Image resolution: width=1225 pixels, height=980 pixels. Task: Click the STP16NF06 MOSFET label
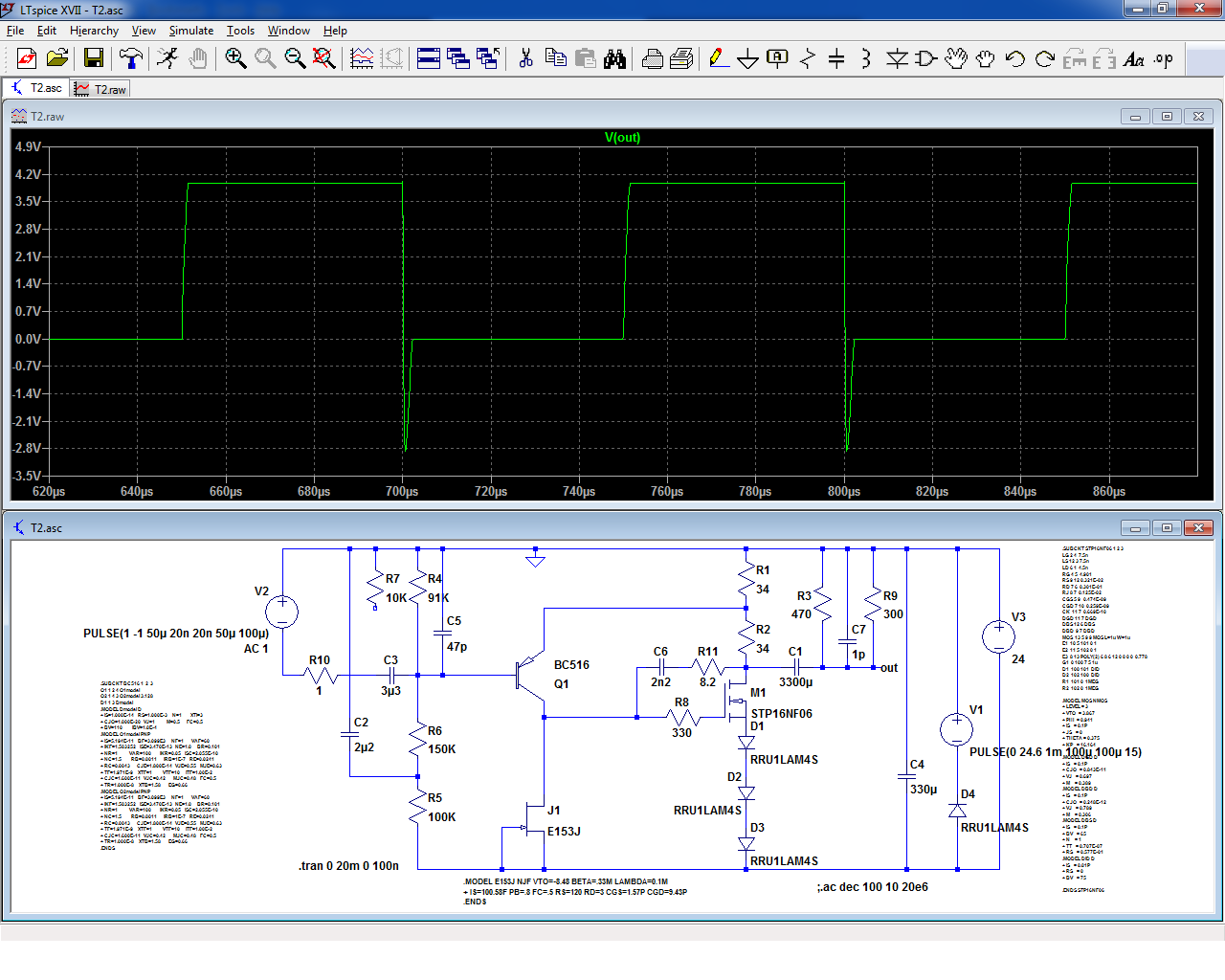coord(781,714)
